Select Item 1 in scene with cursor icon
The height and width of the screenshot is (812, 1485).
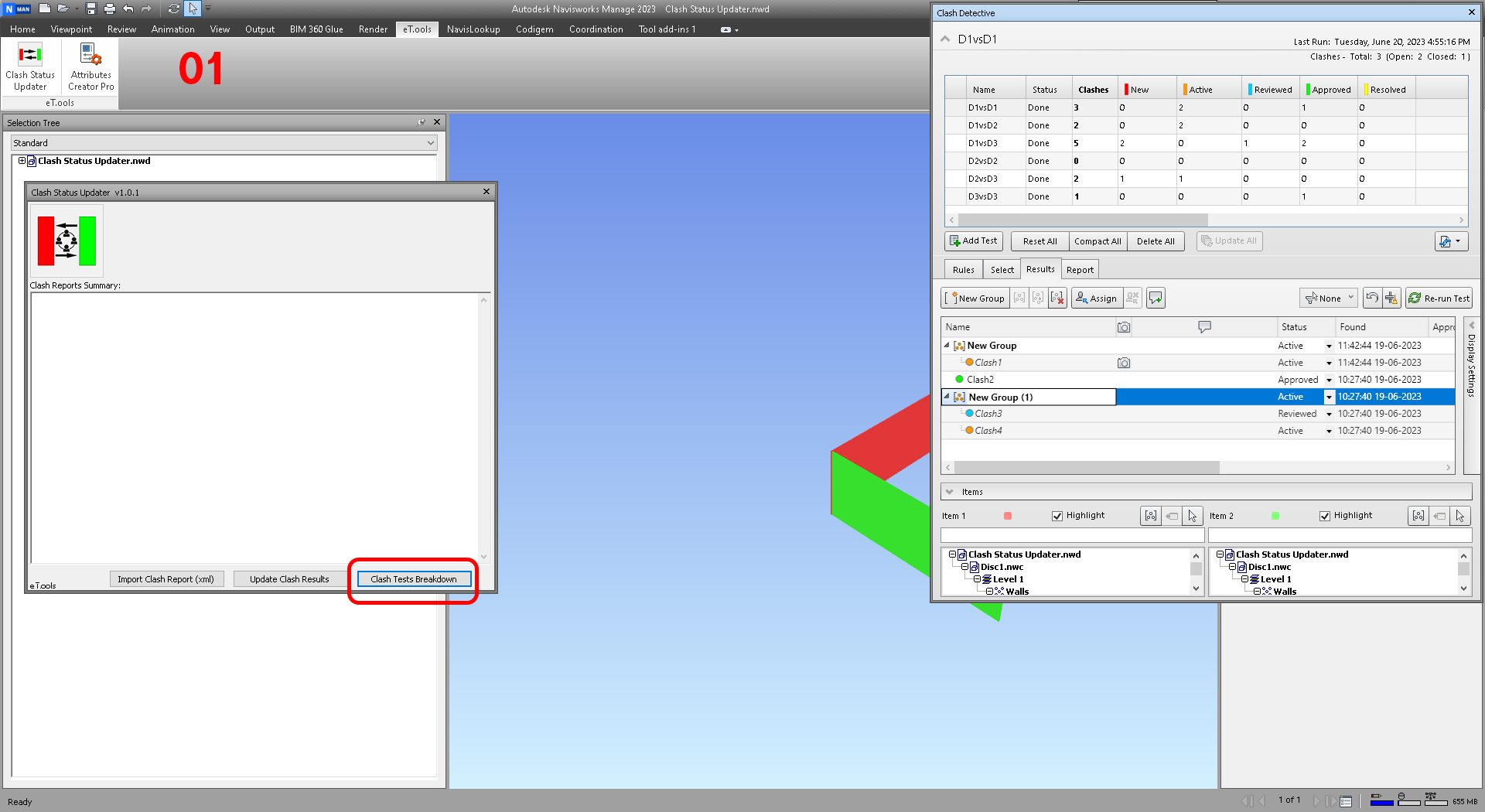[x=1193, y=516]
